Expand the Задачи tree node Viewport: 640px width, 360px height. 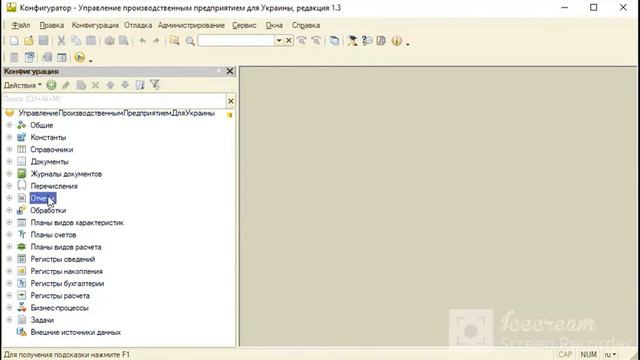coord(9,320)
